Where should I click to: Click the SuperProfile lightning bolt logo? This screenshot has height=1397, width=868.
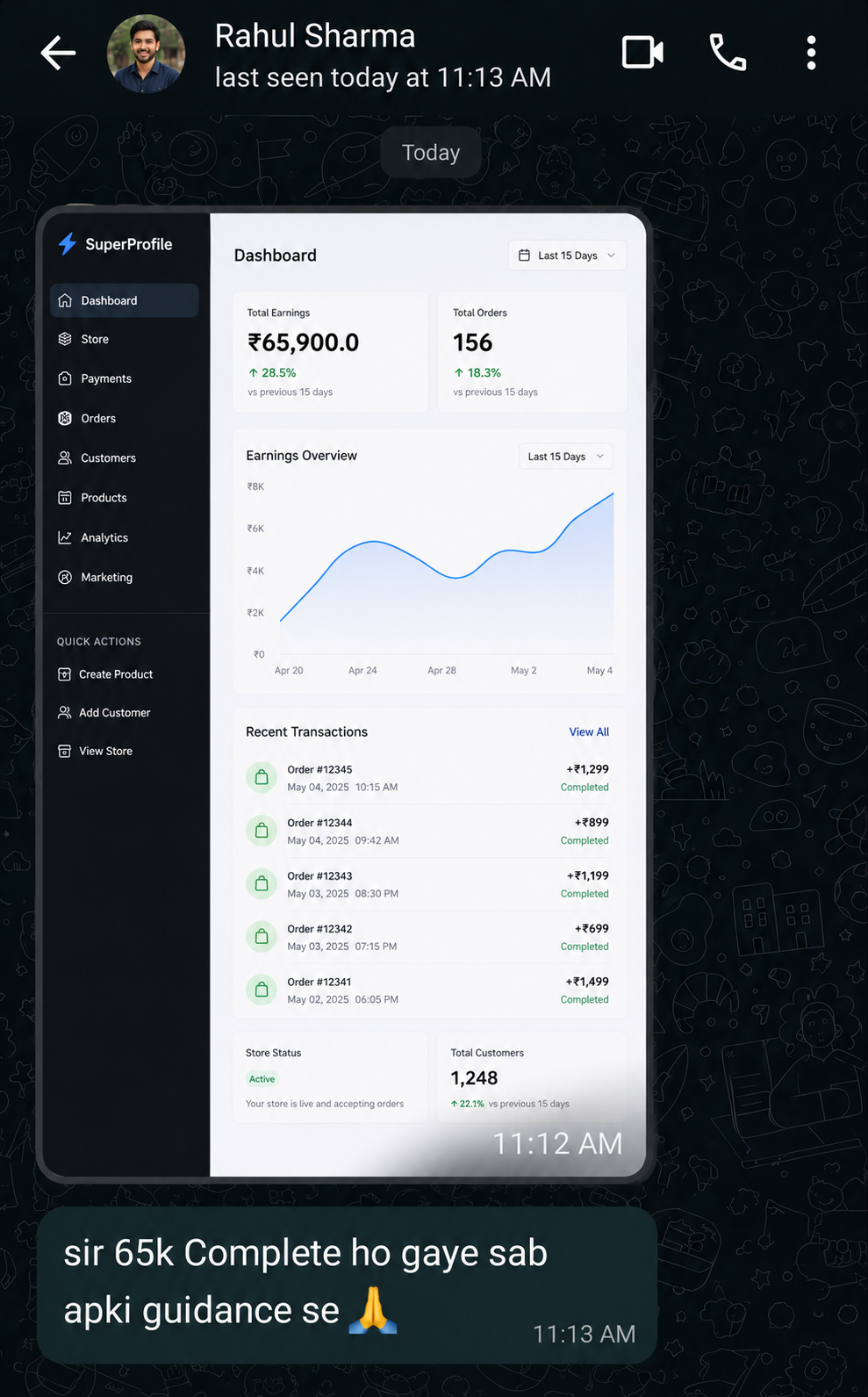(x=68, y=244)
